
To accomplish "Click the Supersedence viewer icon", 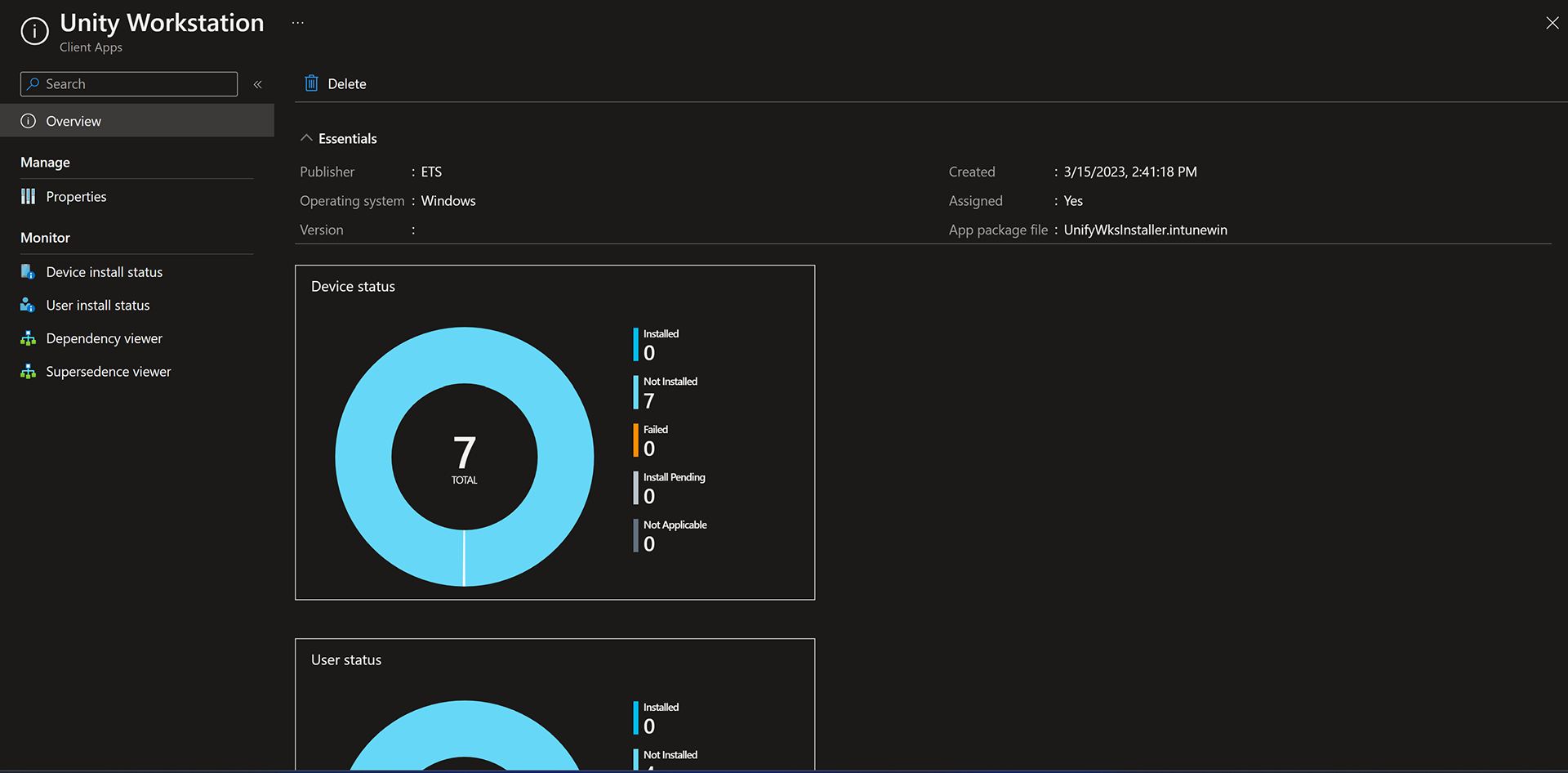I will [x=28, y=372].
